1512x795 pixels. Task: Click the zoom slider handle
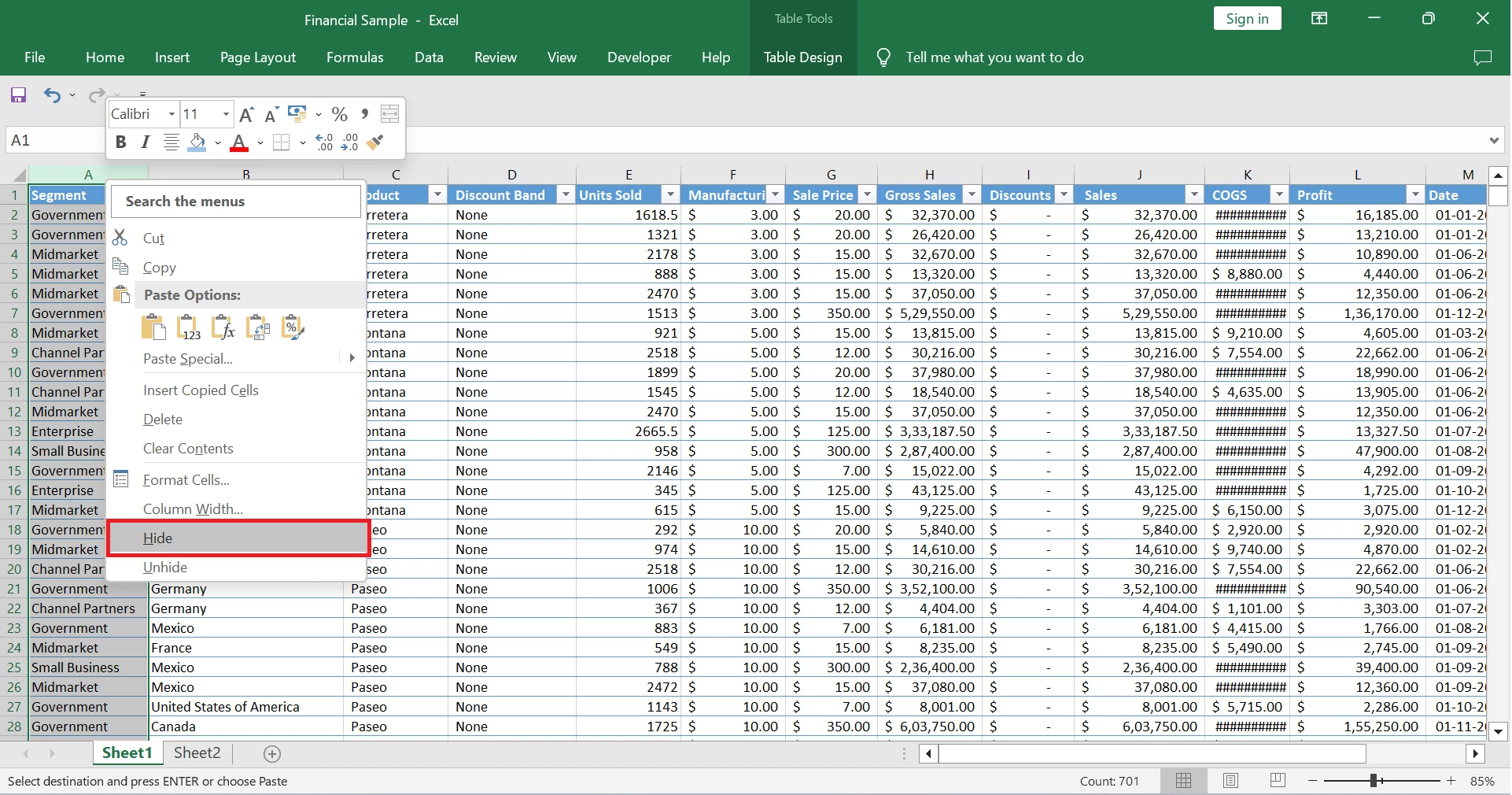[1374, 781]
